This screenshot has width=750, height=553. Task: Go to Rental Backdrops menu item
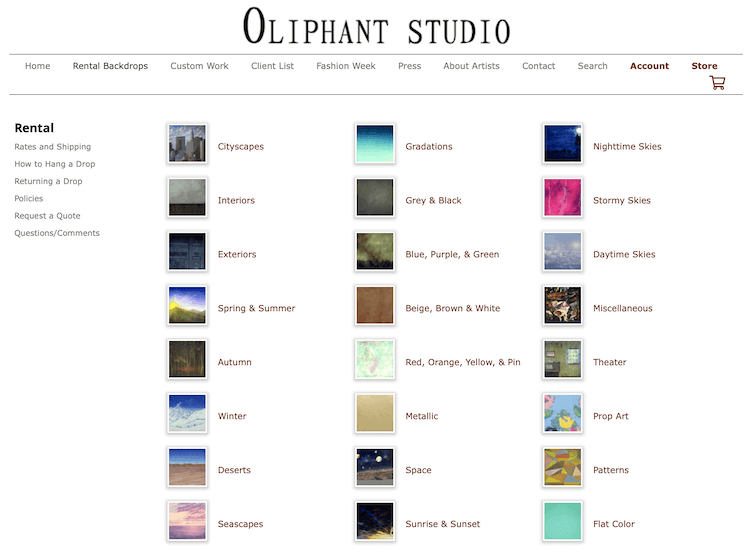pyautogui.click(x=110, y=66)
